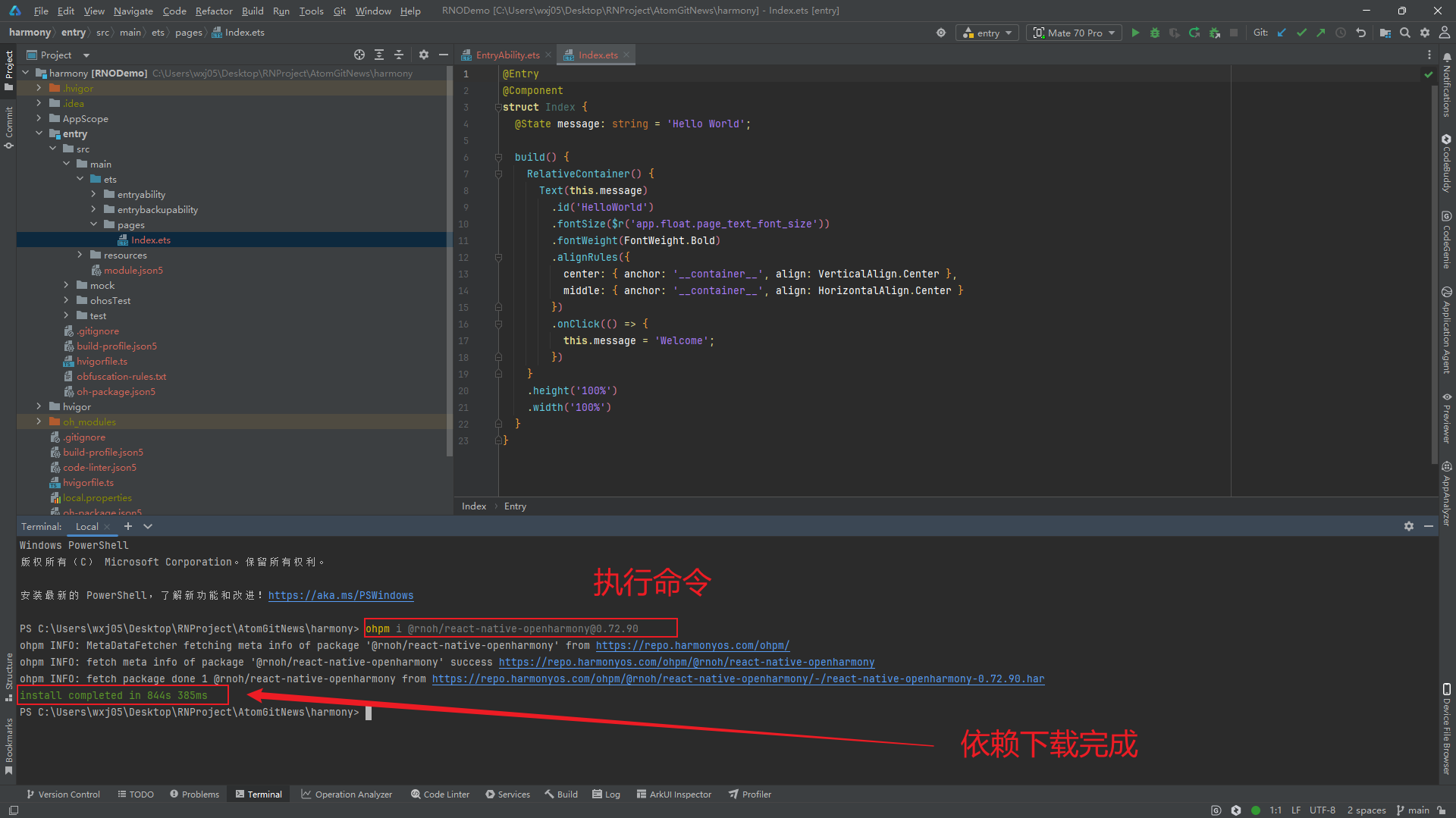Open the Refactor menu

[x=214, y=11]
